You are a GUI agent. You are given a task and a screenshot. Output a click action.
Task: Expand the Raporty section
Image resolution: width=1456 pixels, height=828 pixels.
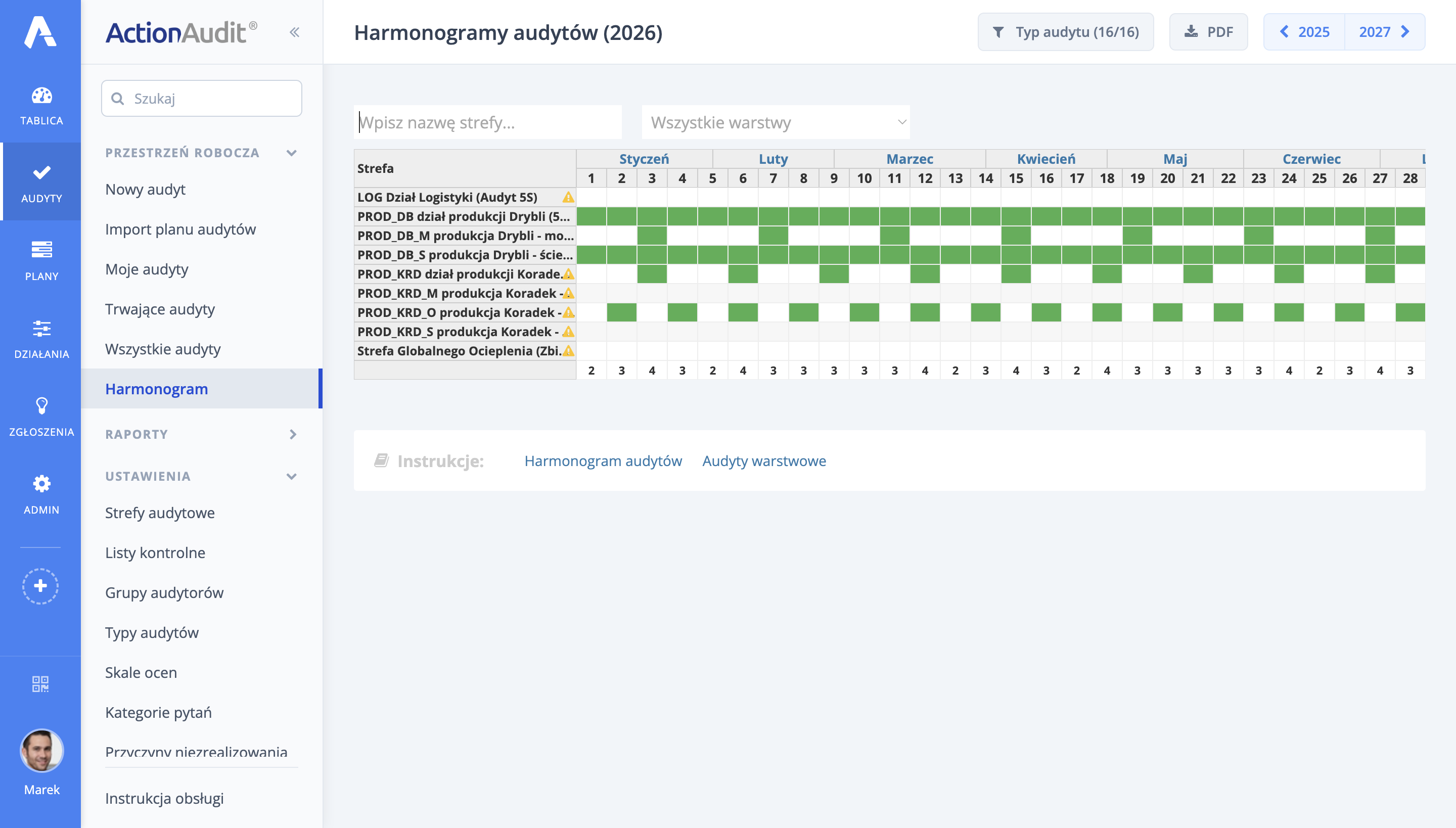point(292,435)
